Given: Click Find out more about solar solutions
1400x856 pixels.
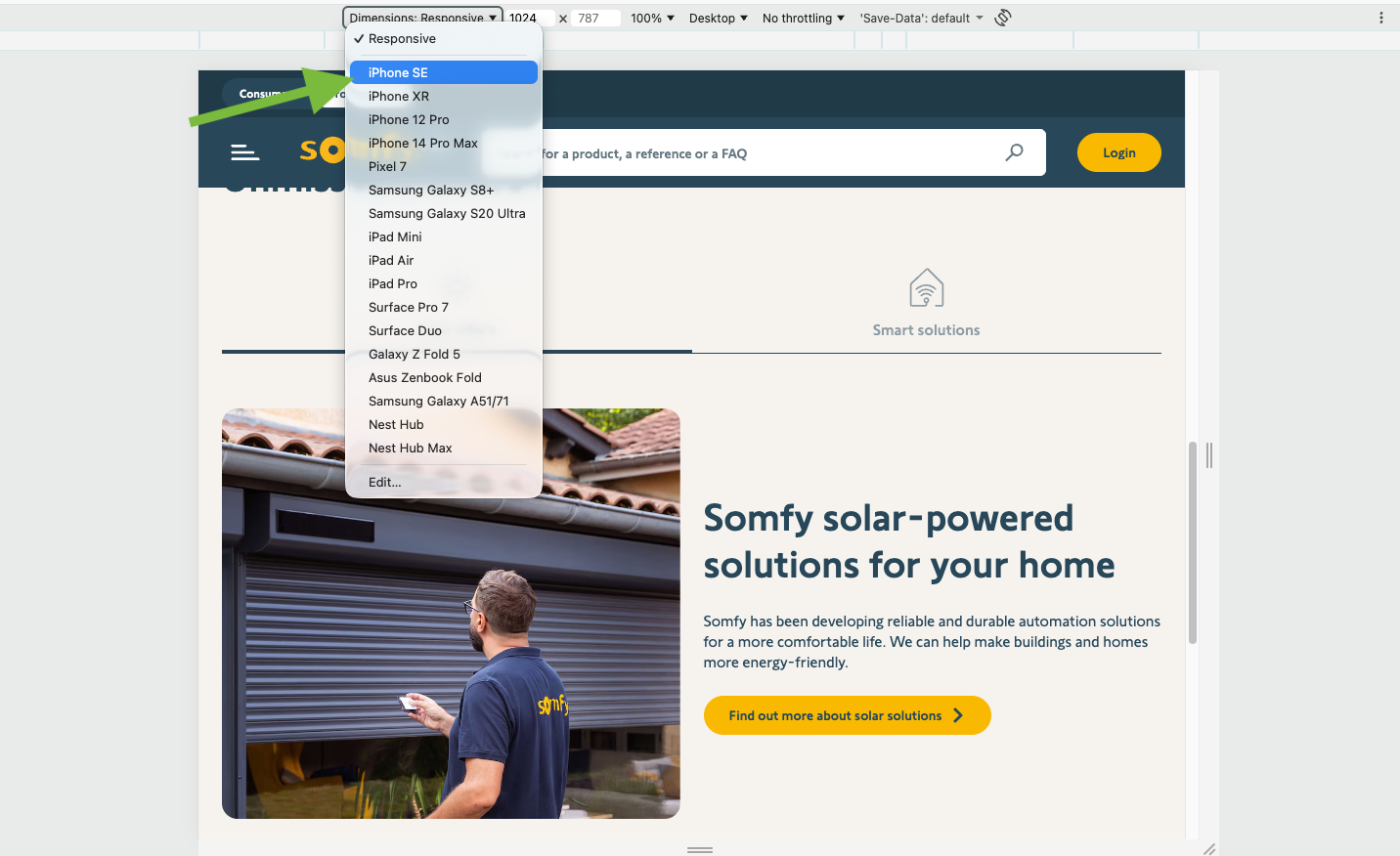Looking at the screenshot, I should (x=847, y=715).
